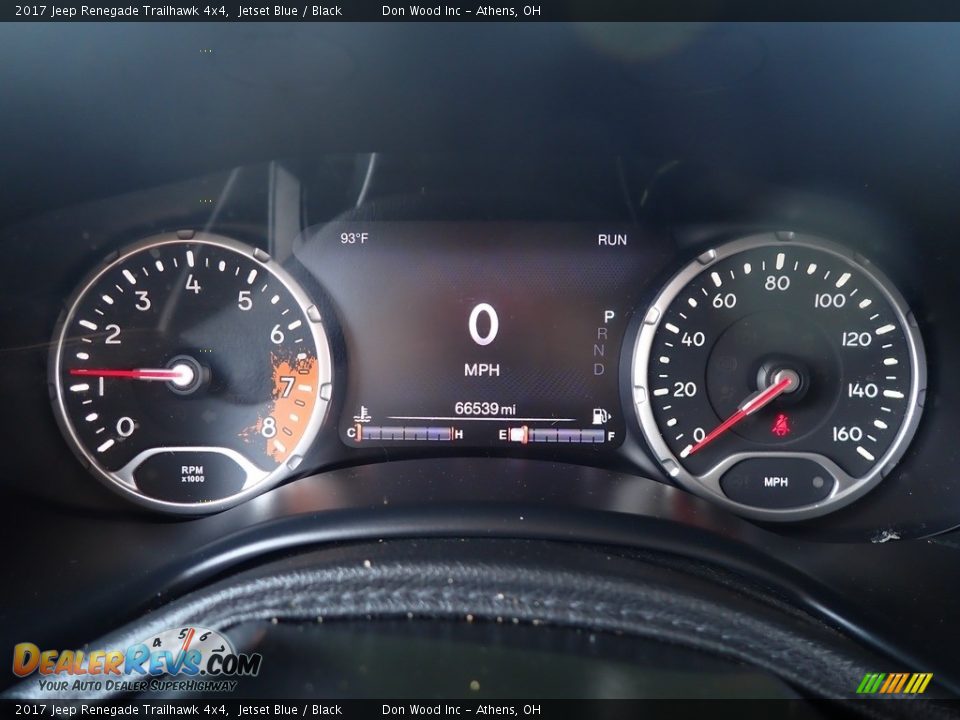Click the MPH label under the digital speed
This screenshot has height=720, width=960.
point(482,370)
